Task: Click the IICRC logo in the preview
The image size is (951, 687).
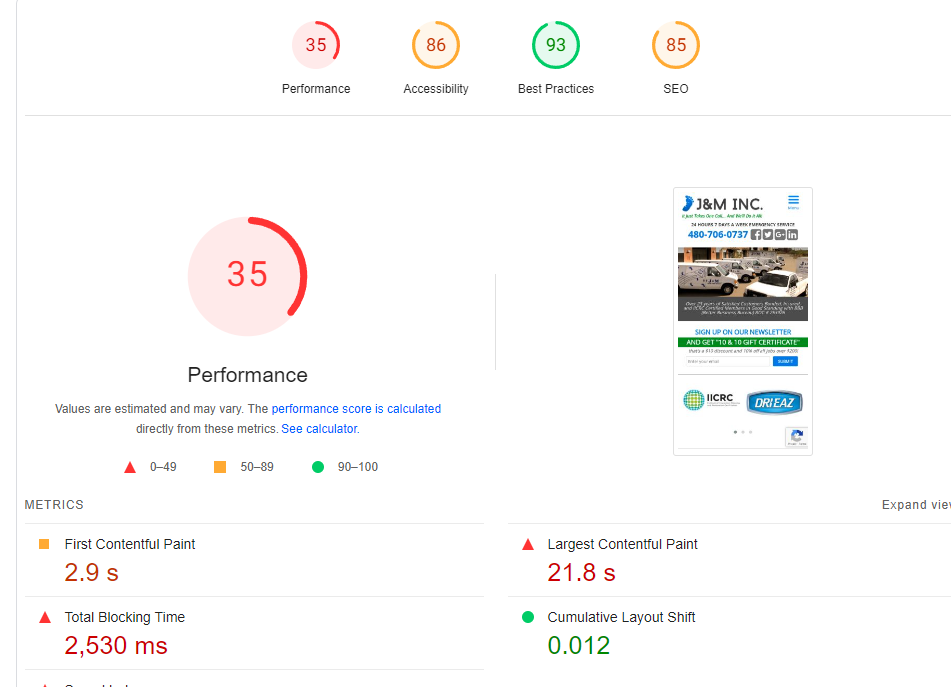Action: 711,400
